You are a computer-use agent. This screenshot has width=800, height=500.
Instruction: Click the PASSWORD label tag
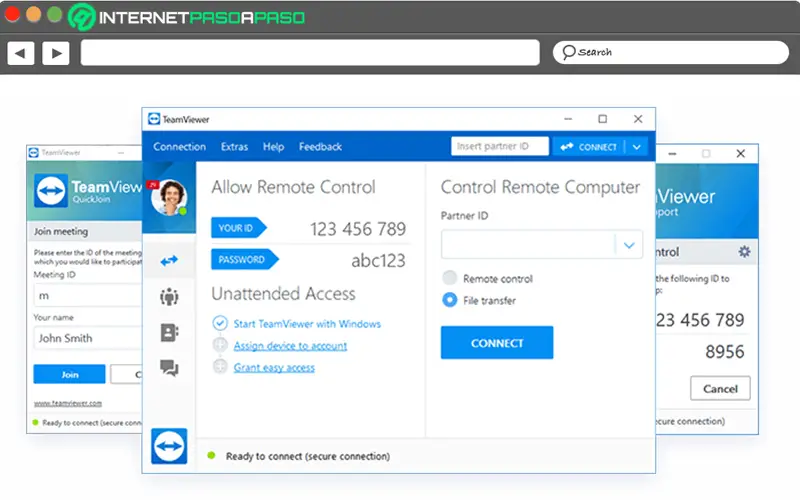pos(244,260)
